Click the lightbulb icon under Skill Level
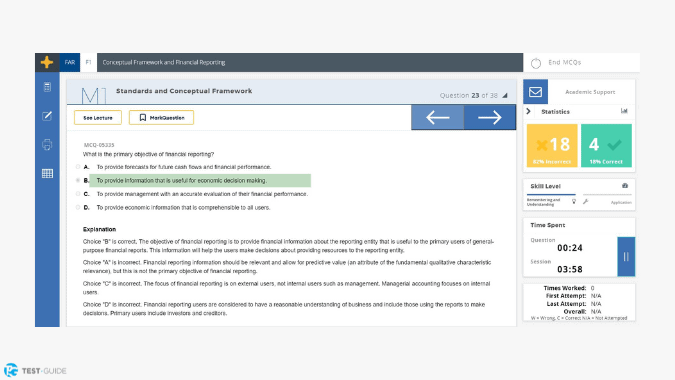This screenshot has height=380, width=675. 574,201
